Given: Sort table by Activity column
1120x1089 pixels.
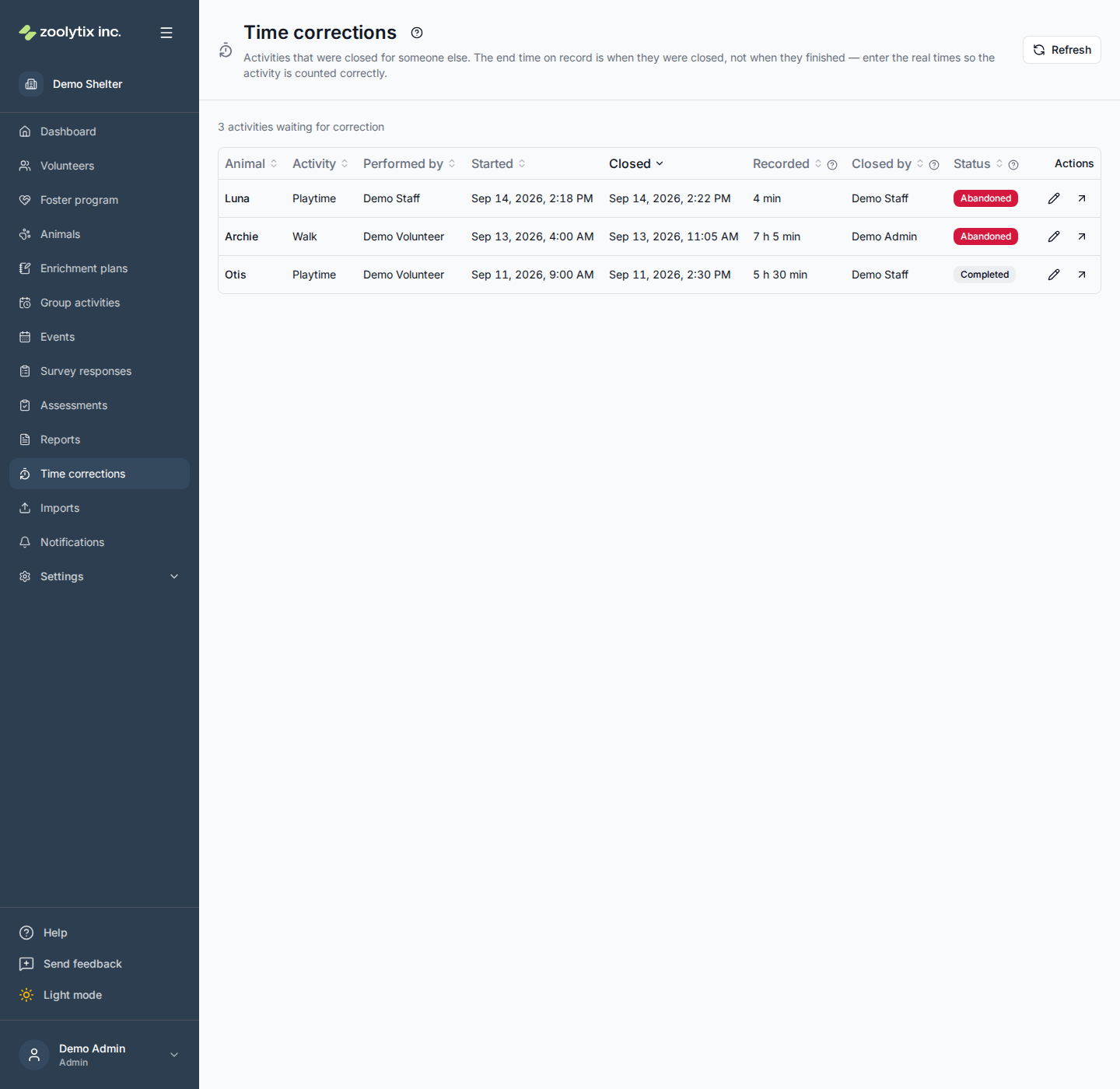Looking at the screenshot, I should coord(320,163).
